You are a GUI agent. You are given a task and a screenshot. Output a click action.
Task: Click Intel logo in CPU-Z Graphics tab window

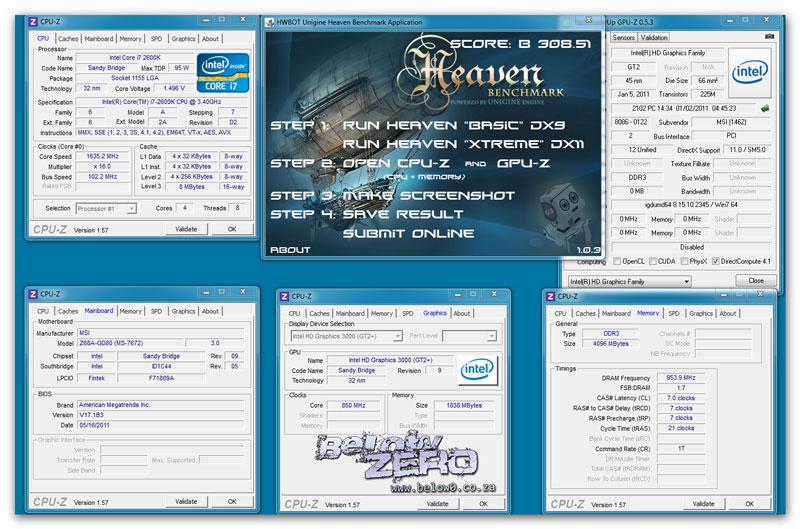pos(477,369)
